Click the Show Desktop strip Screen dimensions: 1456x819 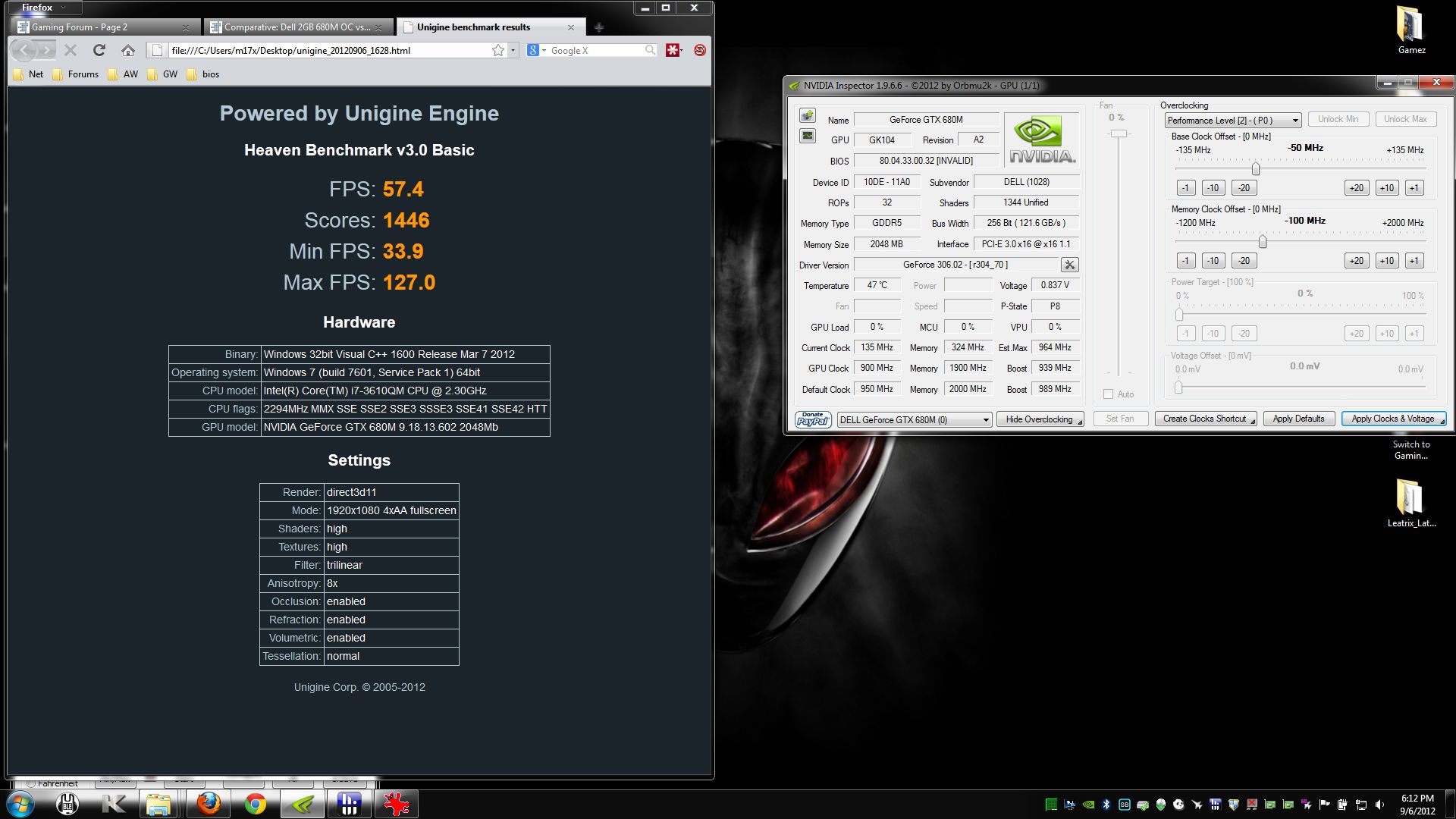pyautogui.click(x=1450, y=805)
